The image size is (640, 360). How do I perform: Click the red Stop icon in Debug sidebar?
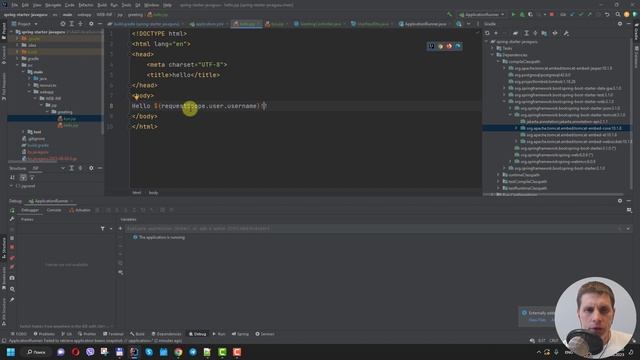[x=12, y=247]
